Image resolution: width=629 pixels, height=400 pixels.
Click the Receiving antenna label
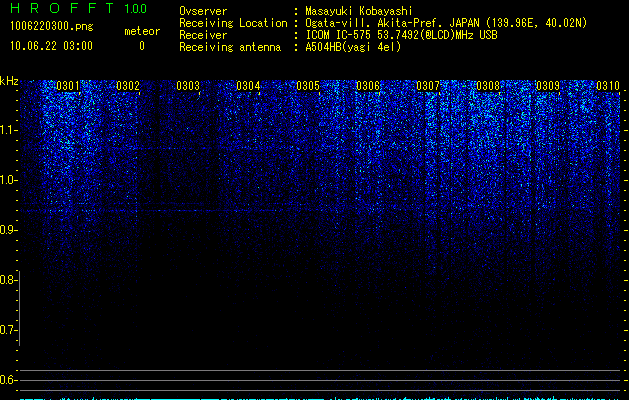tap(230, 47)
